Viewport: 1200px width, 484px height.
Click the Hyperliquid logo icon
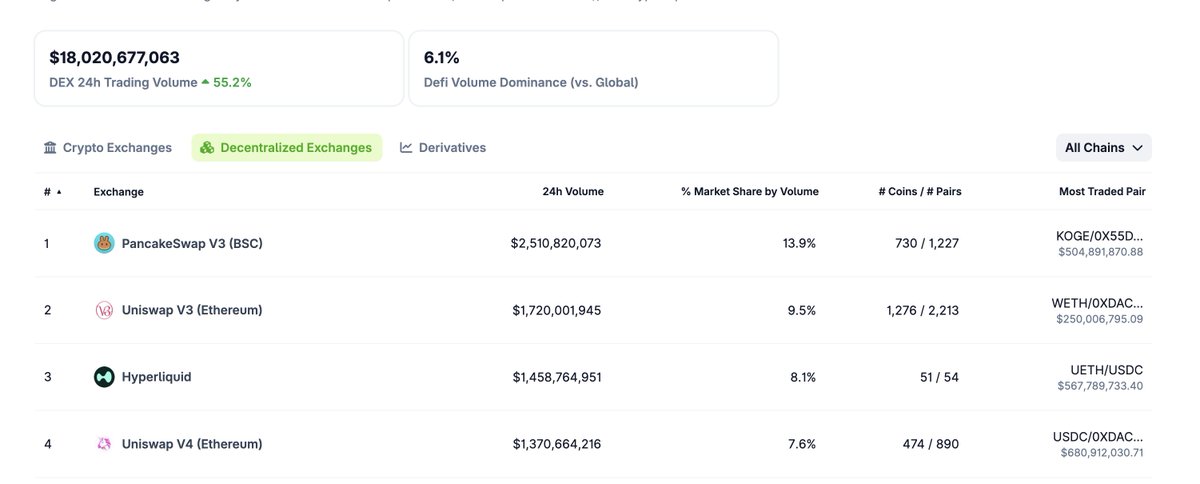point(104,377)
